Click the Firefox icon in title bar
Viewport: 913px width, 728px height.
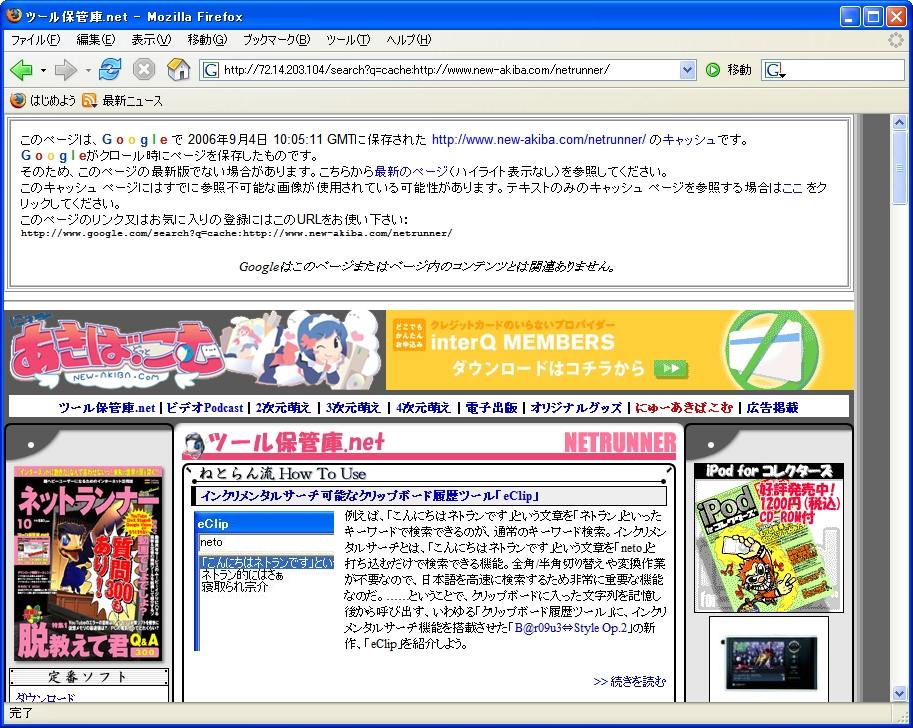(14, 16)
